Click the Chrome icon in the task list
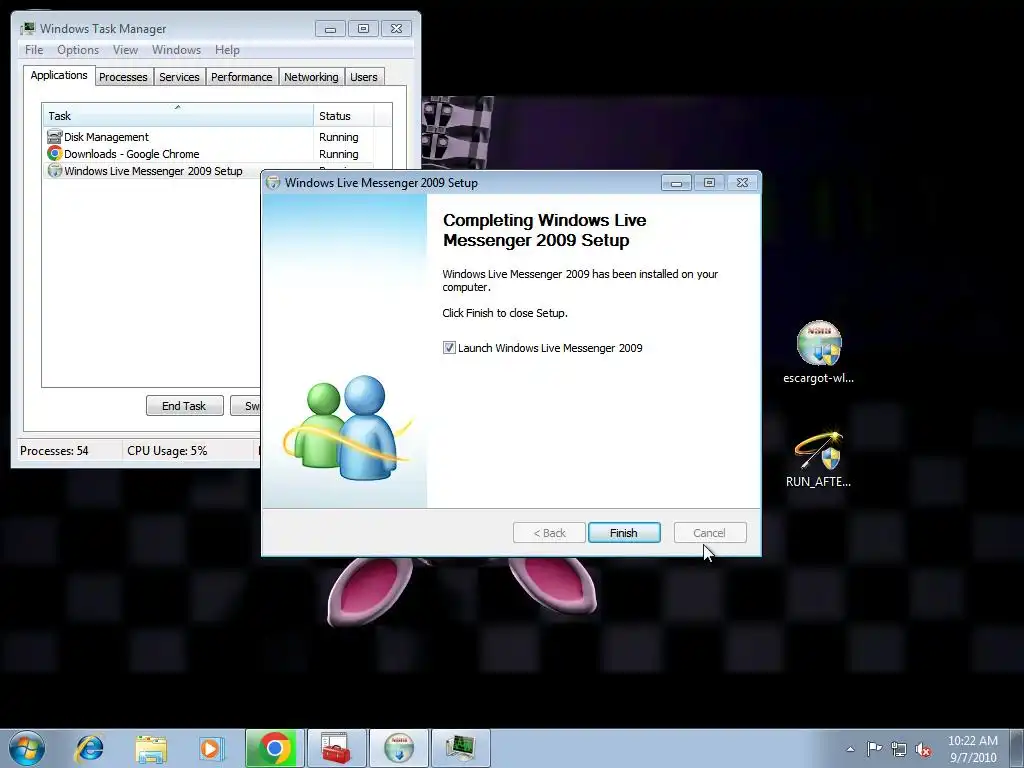The height and width of the screenshot is (768, 1024). [54, 153]
